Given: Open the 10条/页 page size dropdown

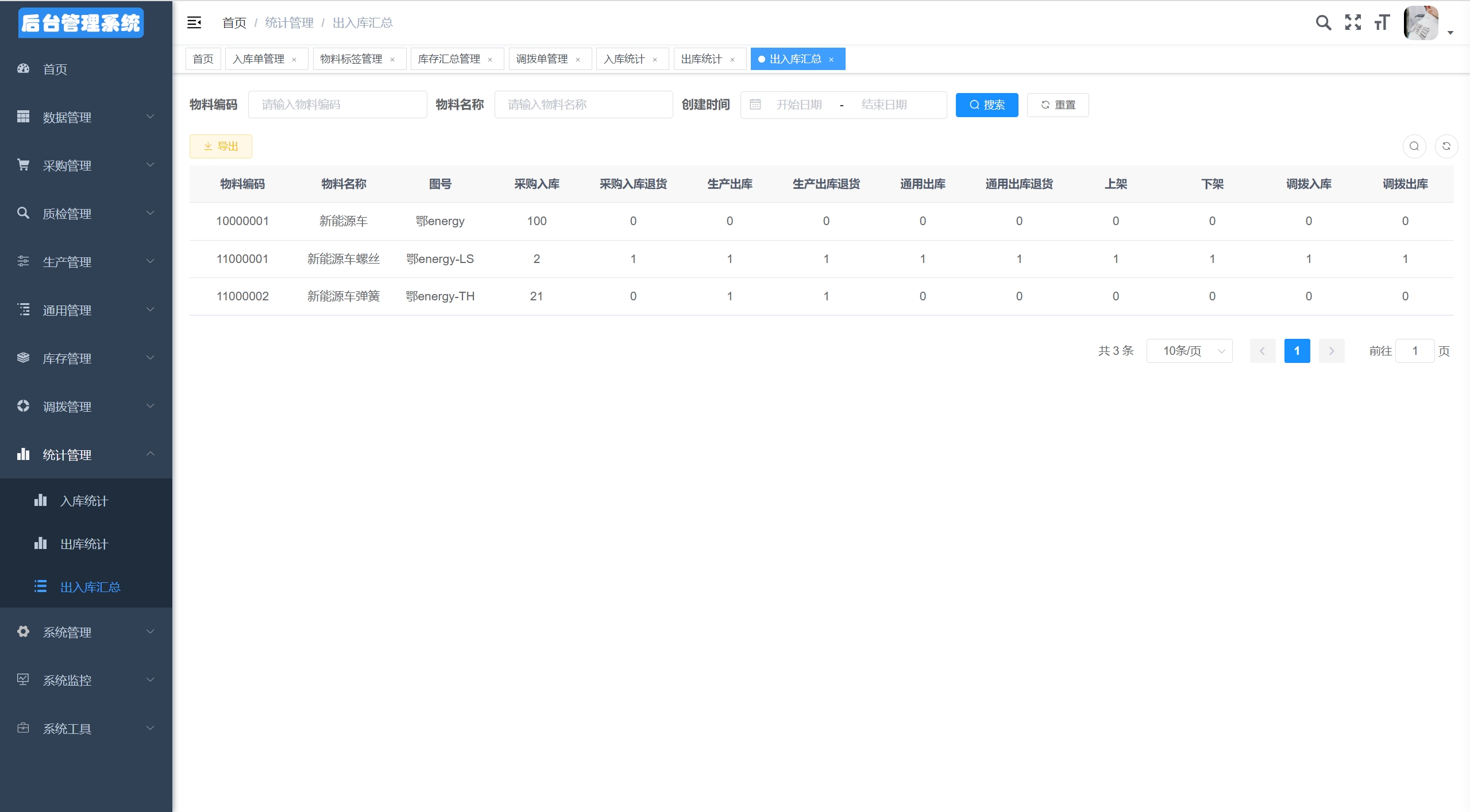Looking at the screenshot, I should click(1189, 351).
